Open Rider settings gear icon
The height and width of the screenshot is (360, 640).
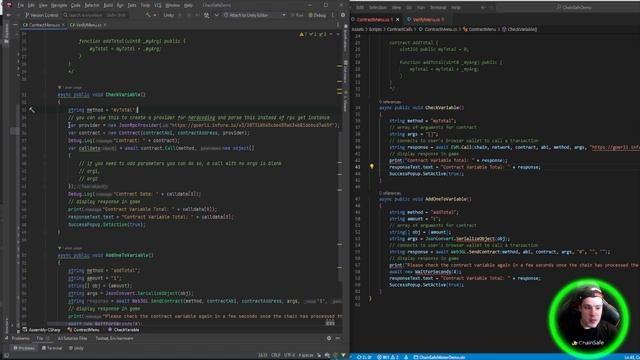(343, 15)
